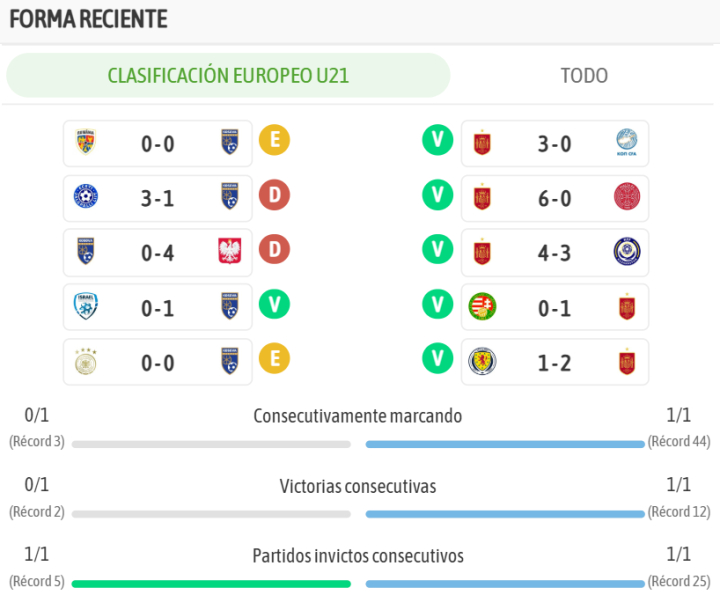The width and height of the screenshot is (720, 610).
Task: Open the 3-0 match result
Action: tap(554, 144)
